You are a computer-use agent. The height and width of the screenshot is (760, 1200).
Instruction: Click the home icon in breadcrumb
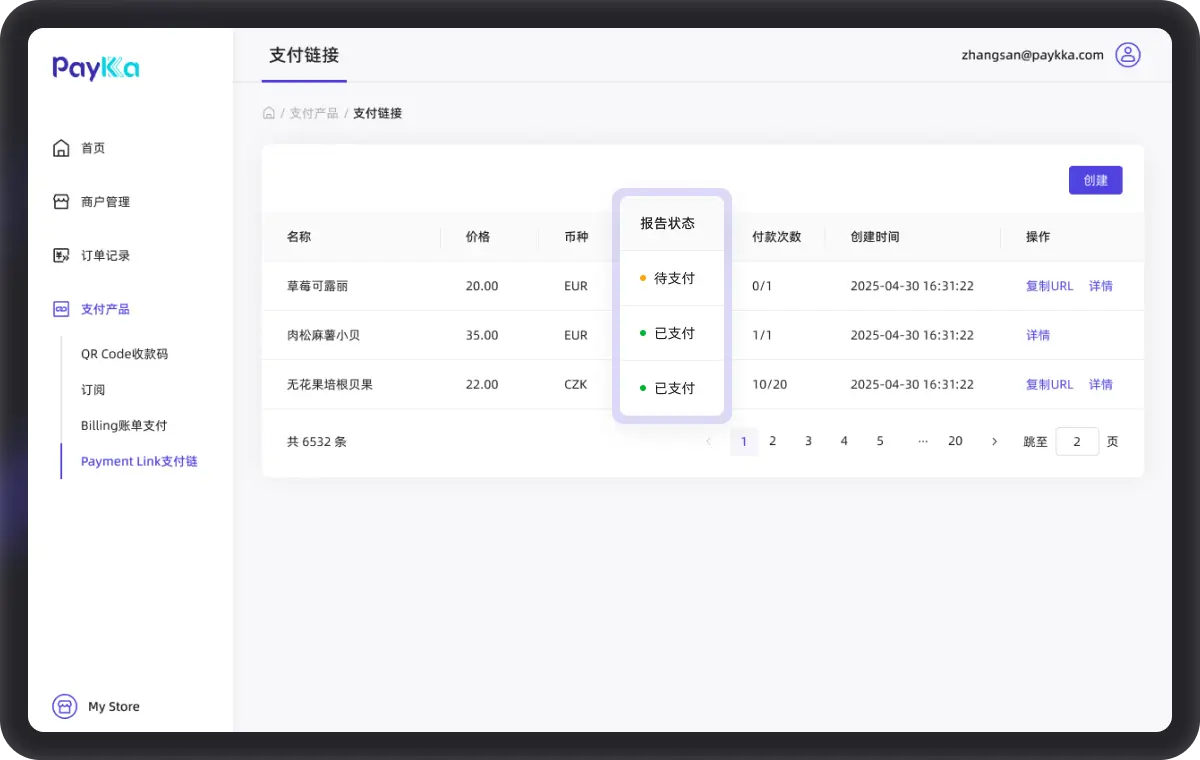(x=269, y=113)
